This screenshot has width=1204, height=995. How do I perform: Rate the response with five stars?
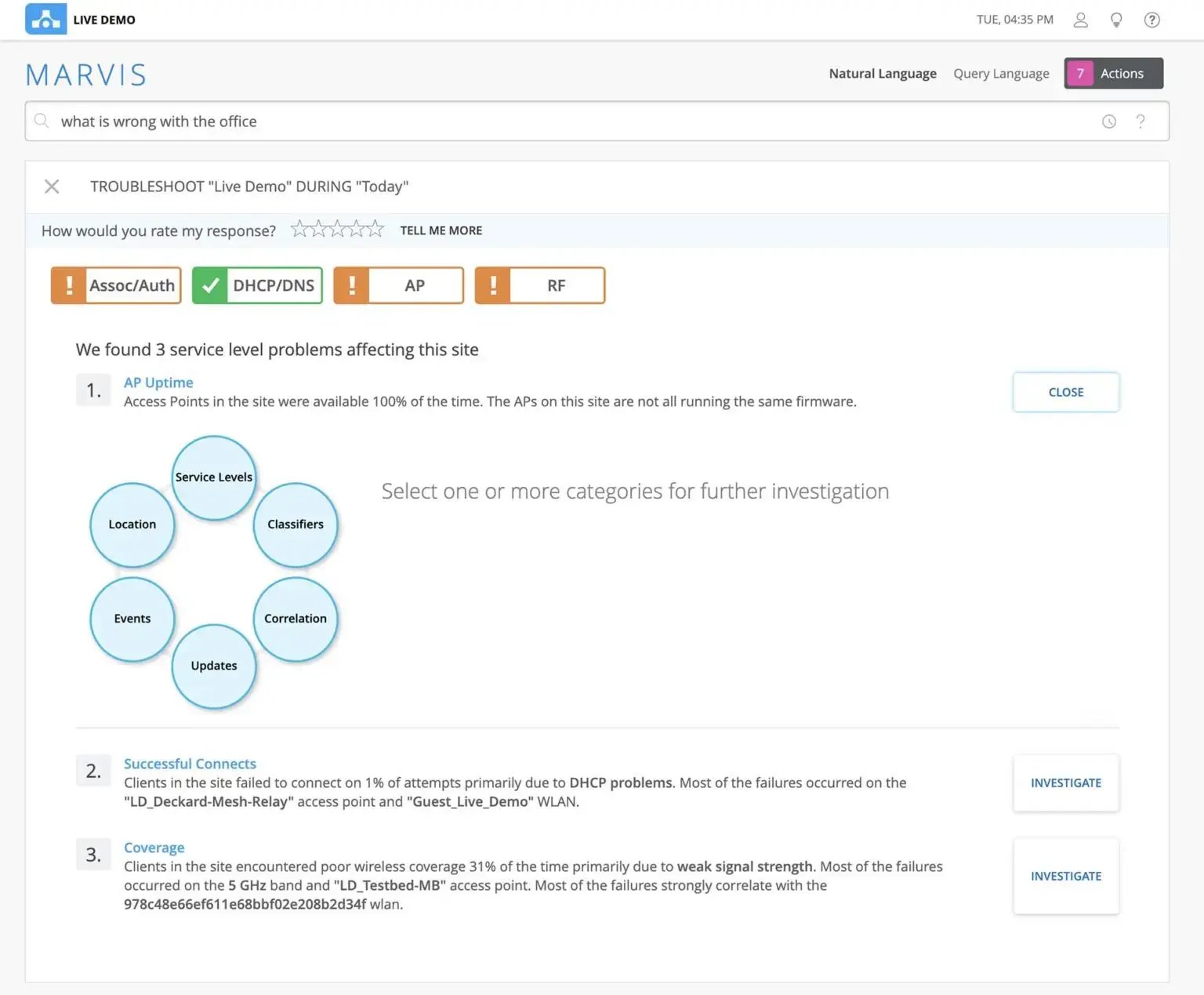point(376,229)
